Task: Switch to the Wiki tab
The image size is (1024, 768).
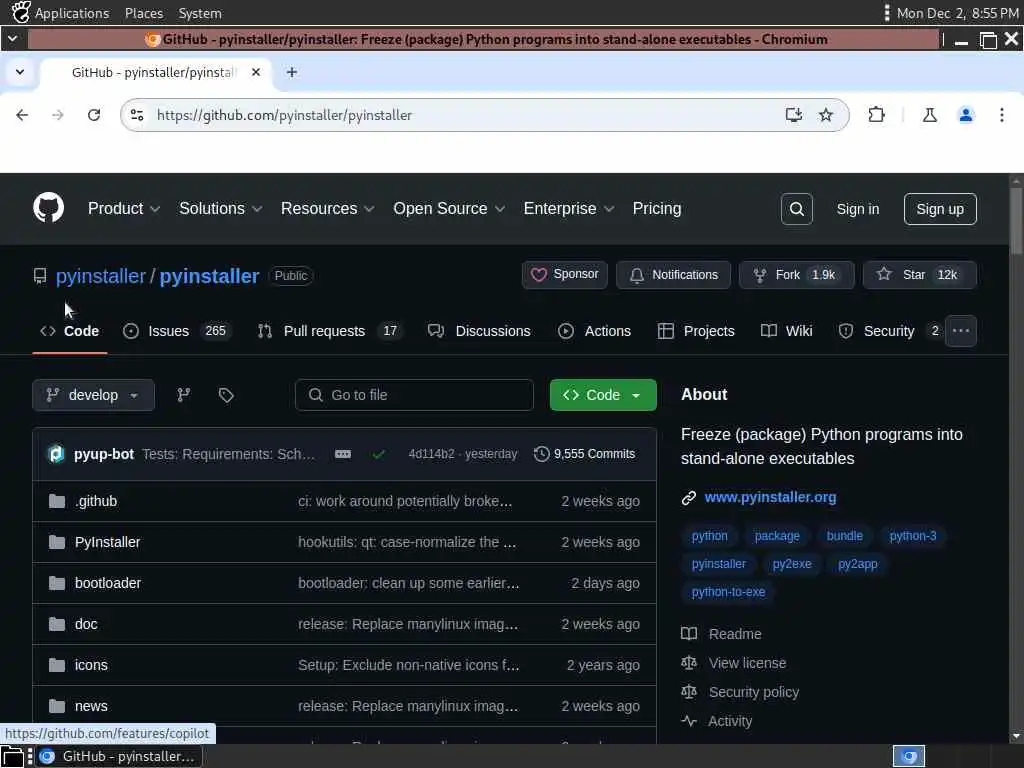Action: point(786,331)
